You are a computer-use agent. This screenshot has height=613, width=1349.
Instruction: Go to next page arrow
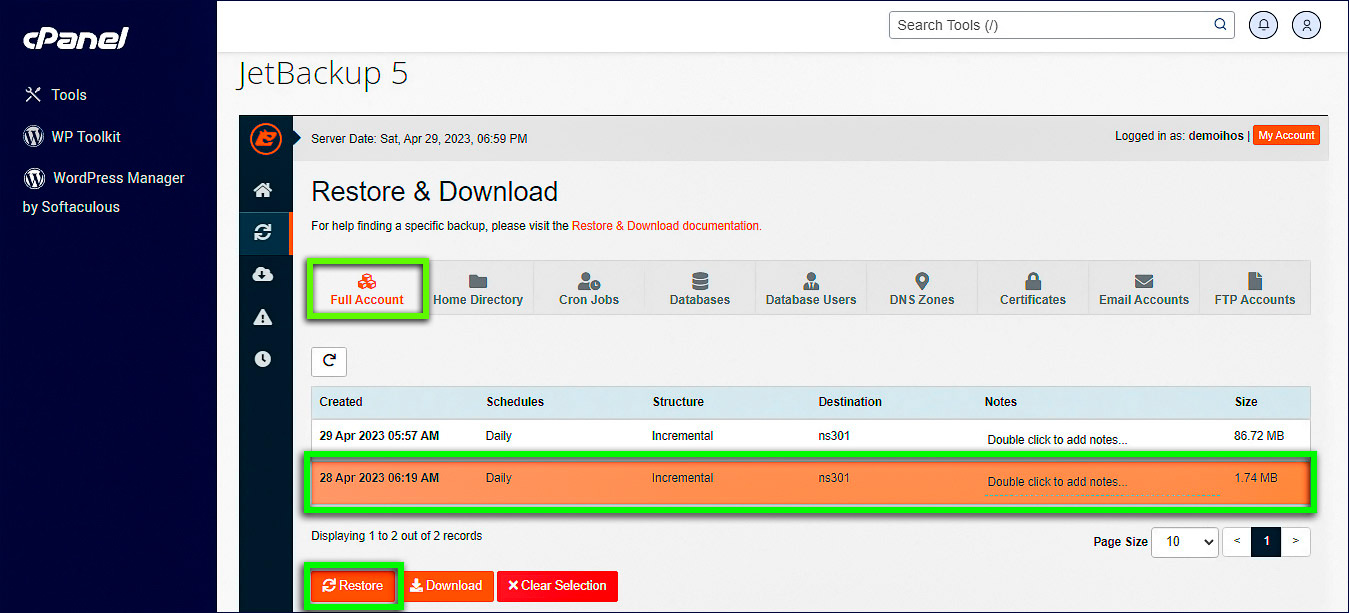coord(1295,541)
